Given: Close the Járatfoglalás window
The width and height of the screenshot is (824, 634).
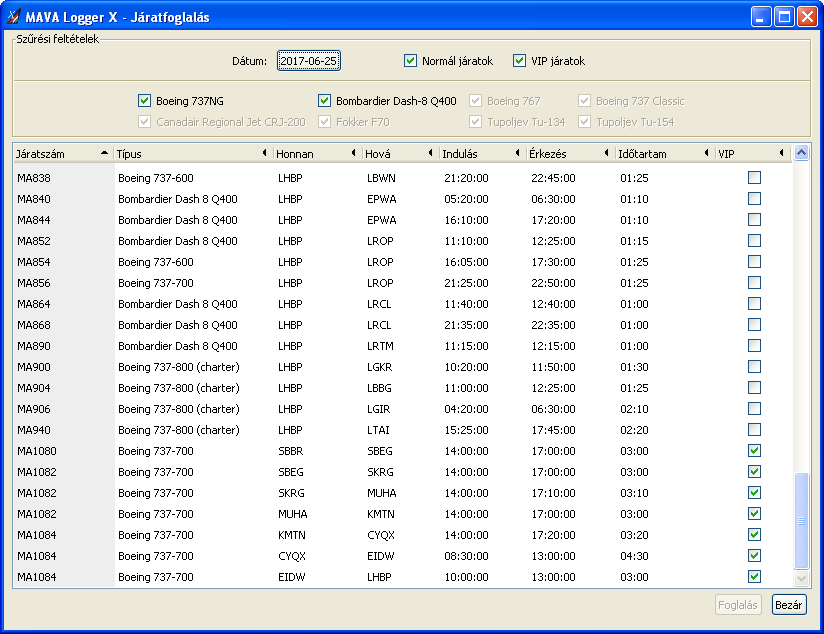Looking at the screenshot, I should tap(807, 17).
